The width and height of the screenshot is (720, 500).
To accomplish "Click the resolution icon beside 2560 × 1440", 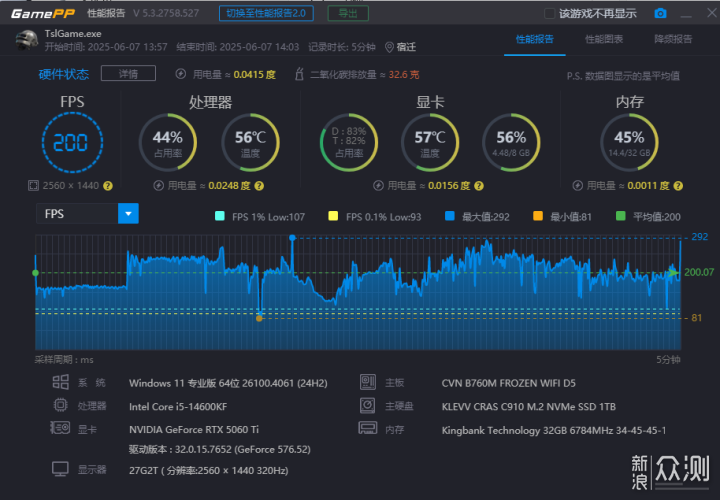I will click(33, 185).
